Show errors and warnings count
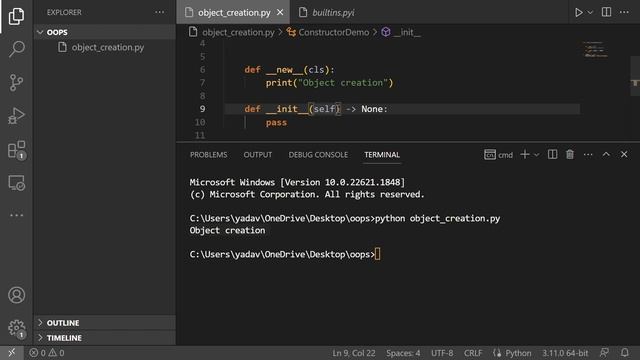The width and height of the screenshot is (640, 360). coord(47,353)
